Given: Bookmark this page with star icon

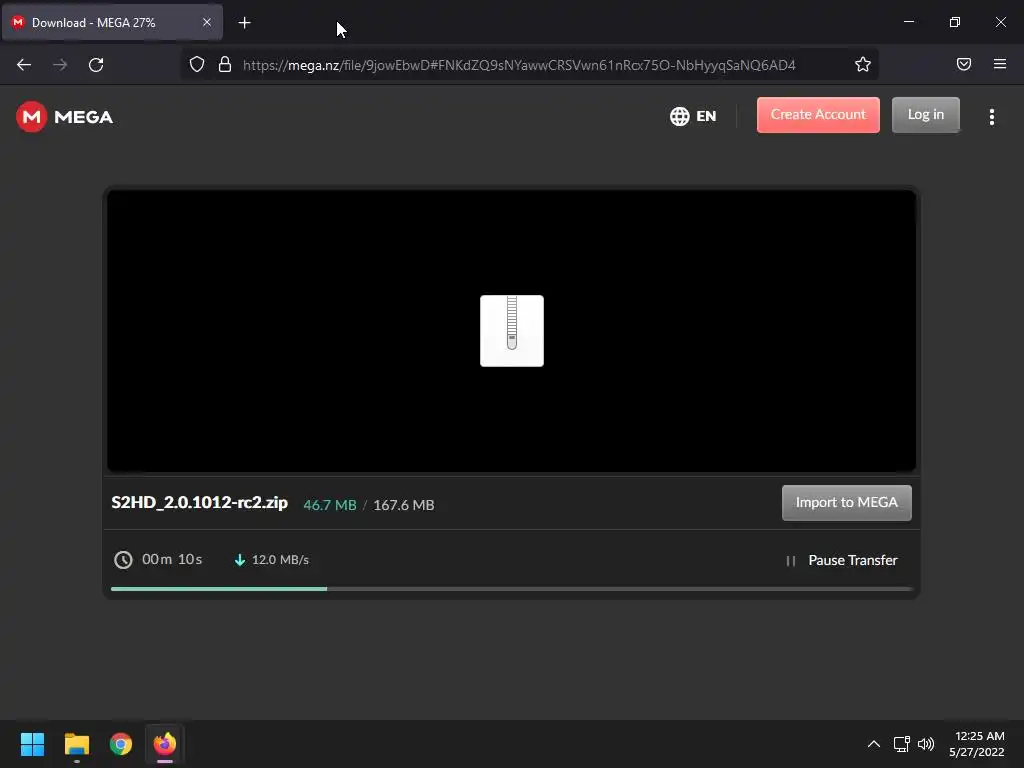Looking at the screenshot, I should click(x=863, y=65).
